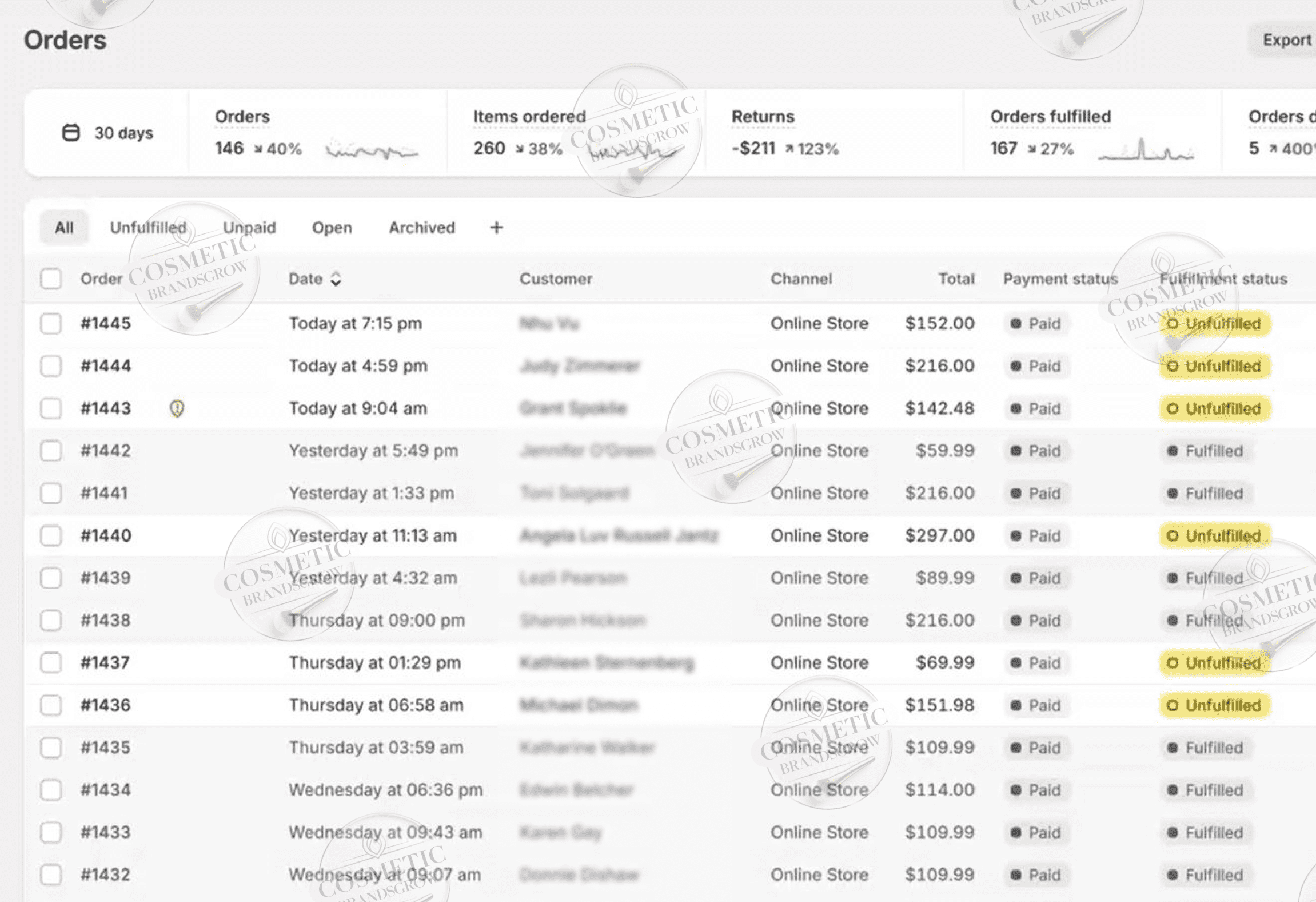The height and width of the screenshot is (902, 1316).
Task: Switch to the Unfulfilled tab
Action: click(x=148, y=228)
